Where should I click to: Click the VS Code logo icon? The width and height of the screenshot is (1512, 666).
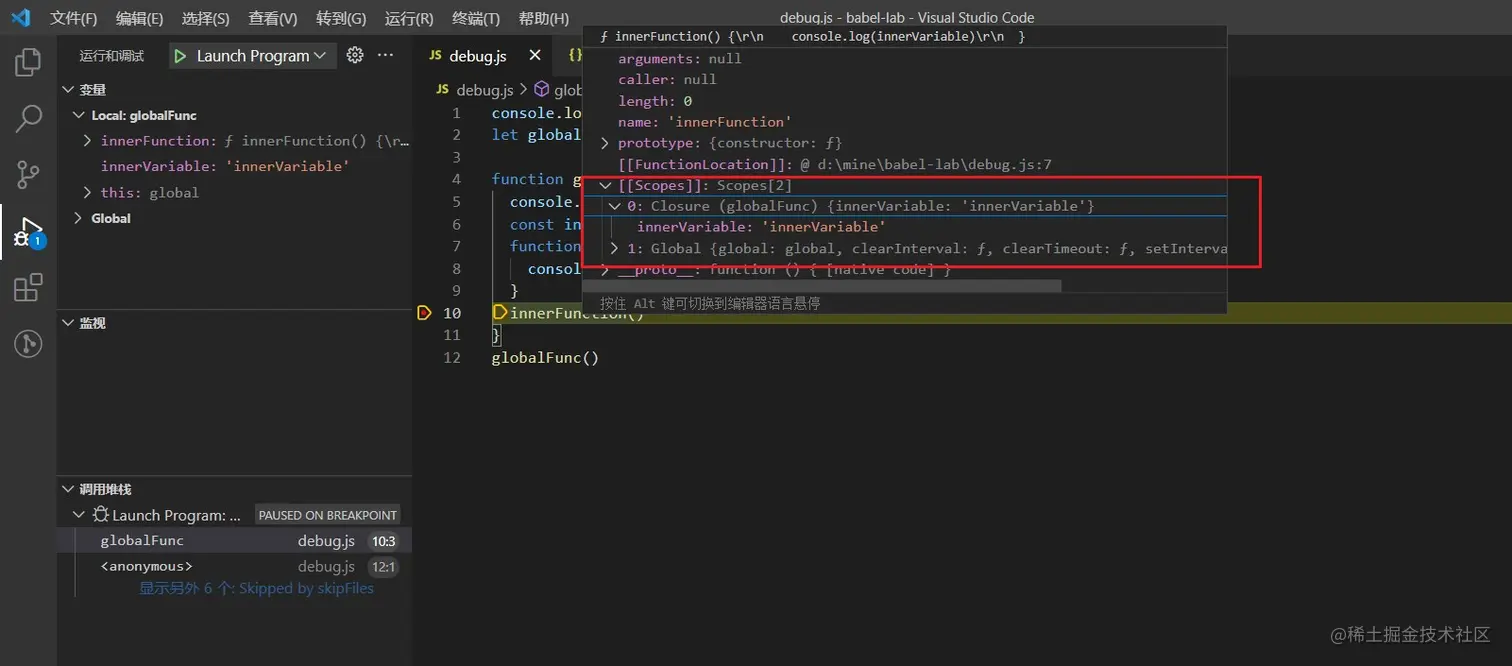tap(21, 18)
